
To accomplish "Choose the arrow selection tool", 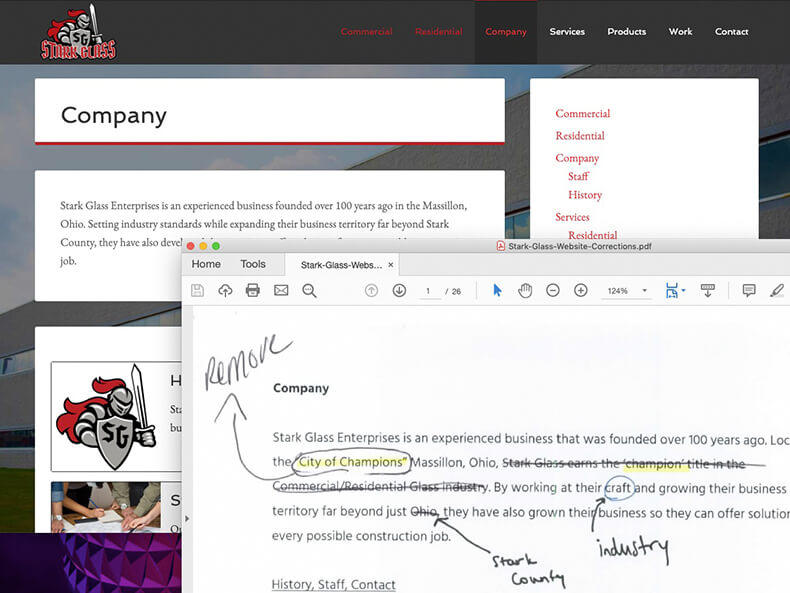I will [x=498, y=290].
